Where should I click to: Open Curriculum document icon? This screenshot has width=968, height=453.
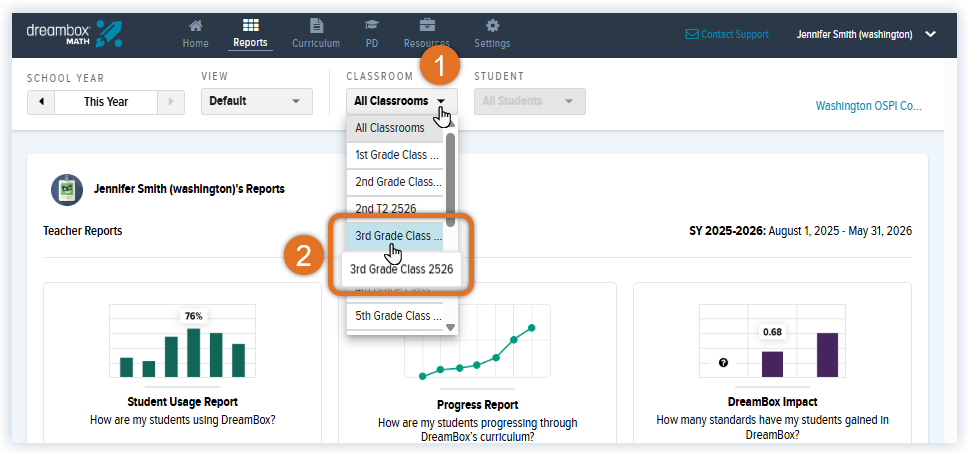pyautogui.click(x=316, y=26)
